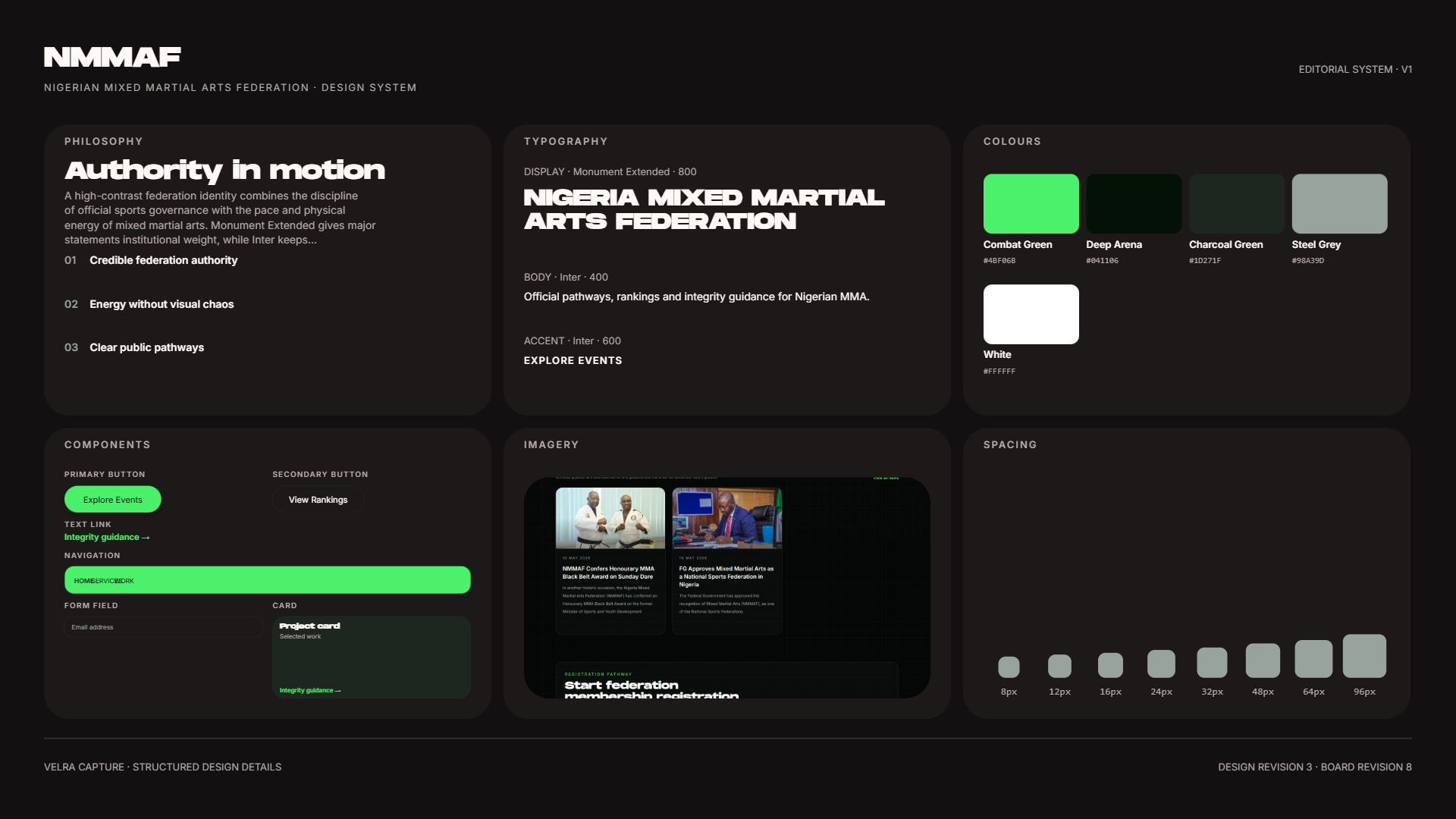
Task: Click the FG Approves Mixed Martial Arts headline
Action: 726,576
